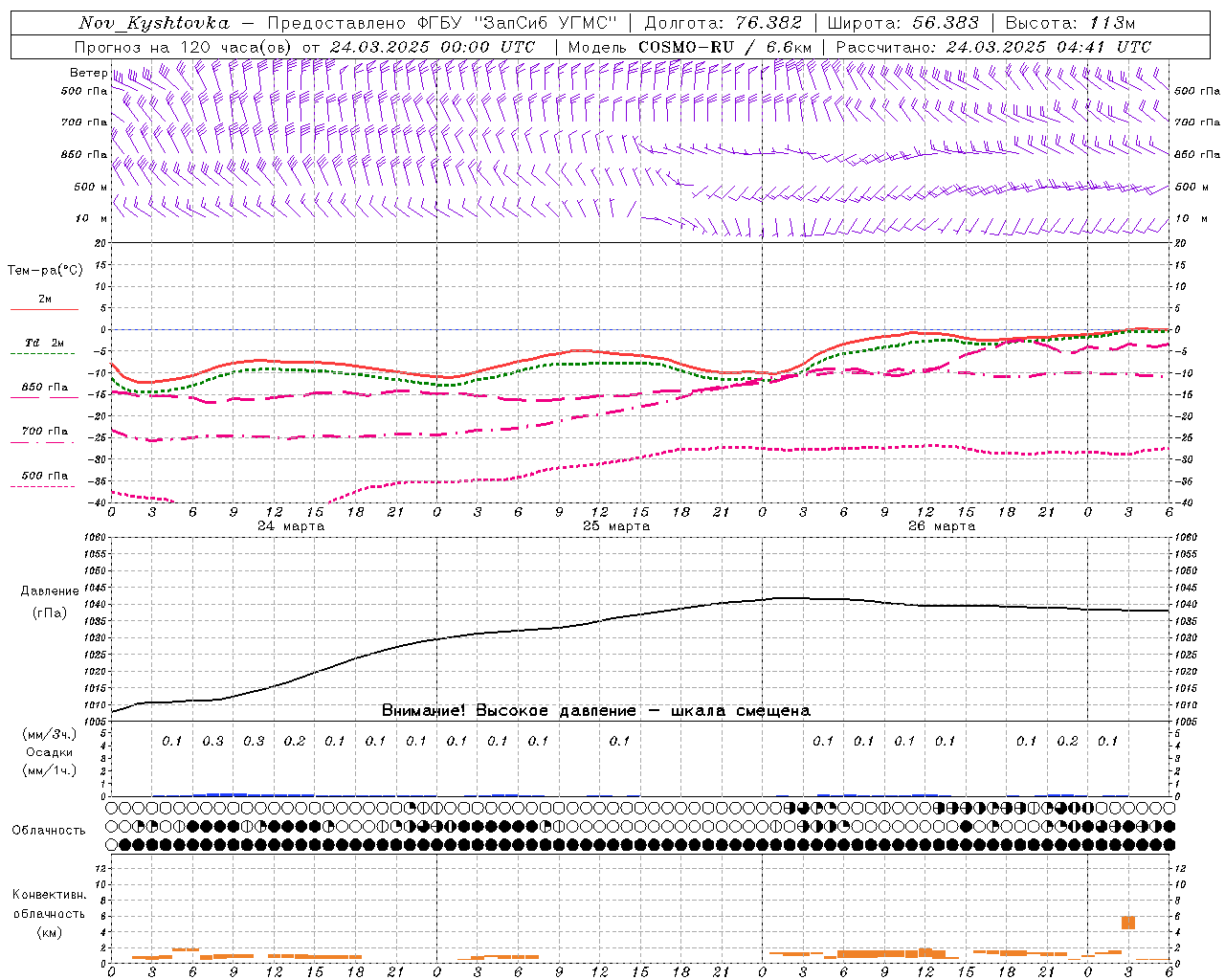Click the Тем-ра(°C) panel label
The width and height of the screenshot is (1225, 980).
click(45, 271)
